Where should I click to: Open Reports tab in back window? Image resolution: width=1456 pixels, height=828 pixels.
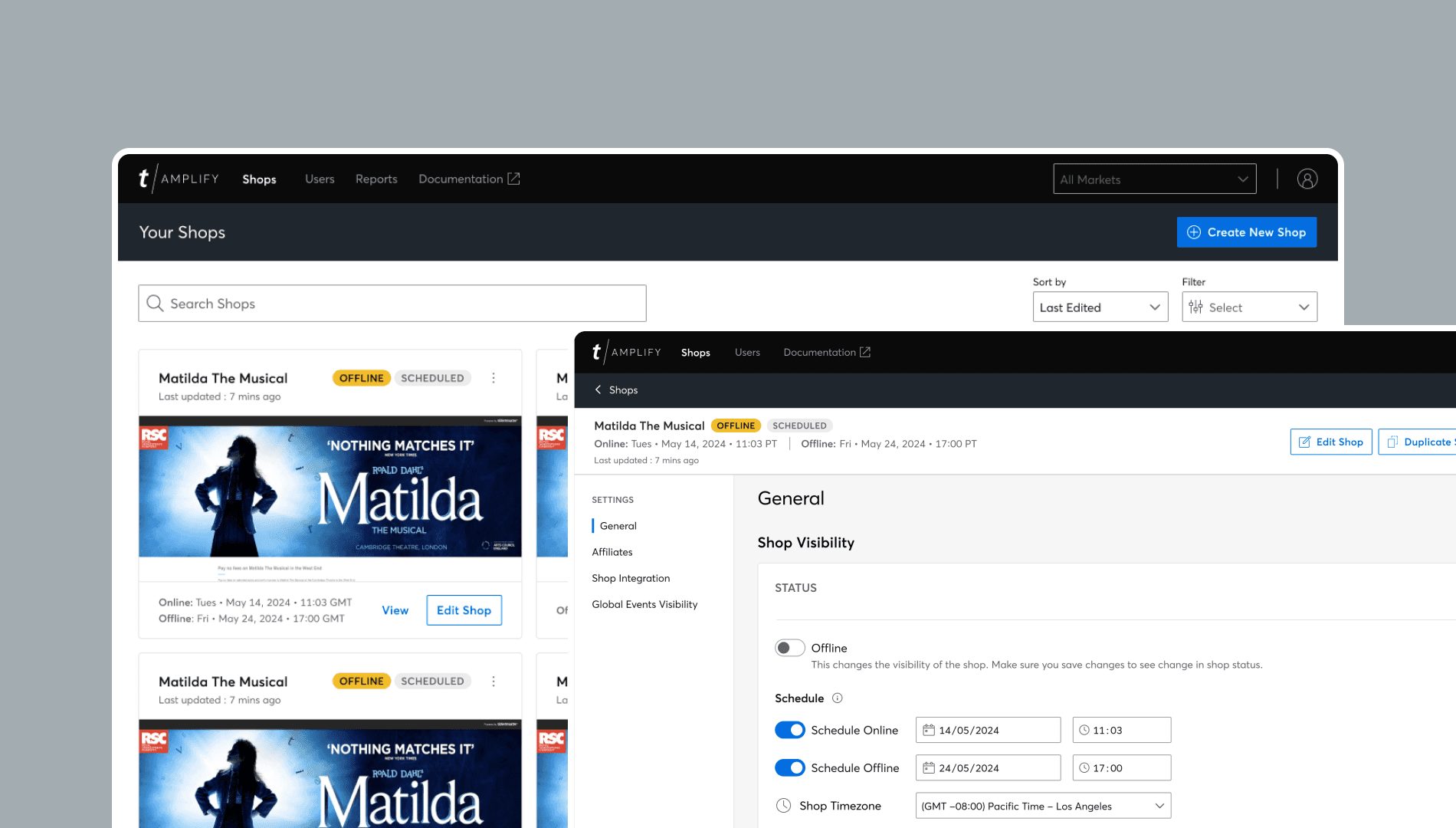click(x=376, y=179)
